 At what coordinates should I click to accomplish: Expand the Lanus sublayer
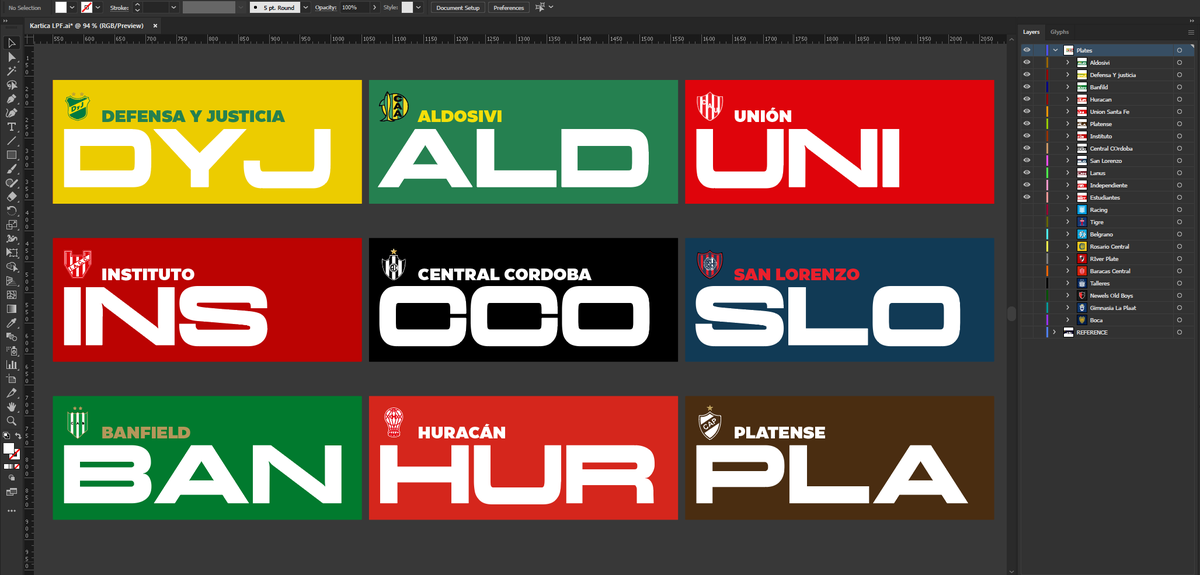tap(1068, 173)
